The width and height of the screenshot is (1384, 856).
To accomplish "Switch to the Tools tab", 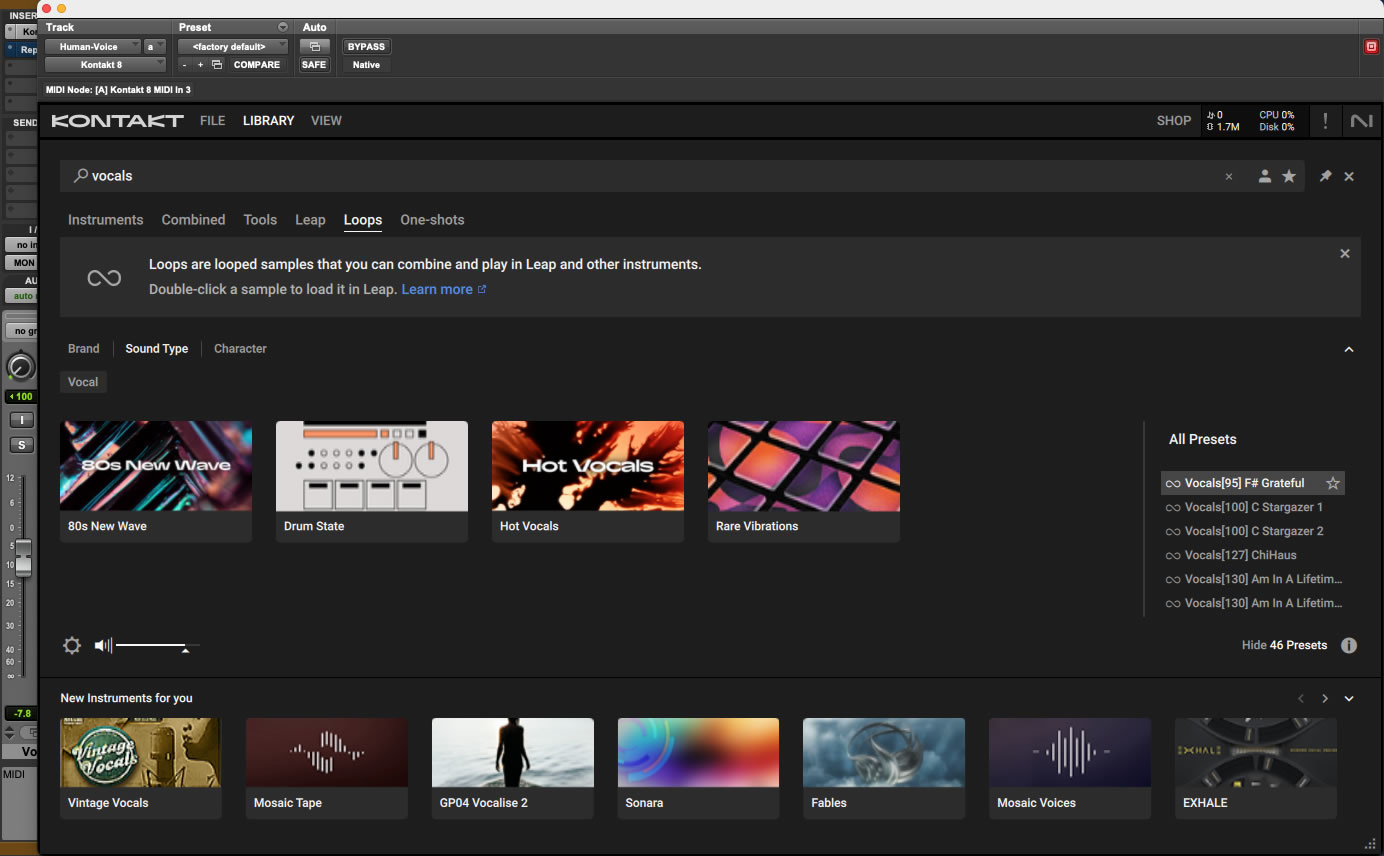I will (x=260, y=220).
